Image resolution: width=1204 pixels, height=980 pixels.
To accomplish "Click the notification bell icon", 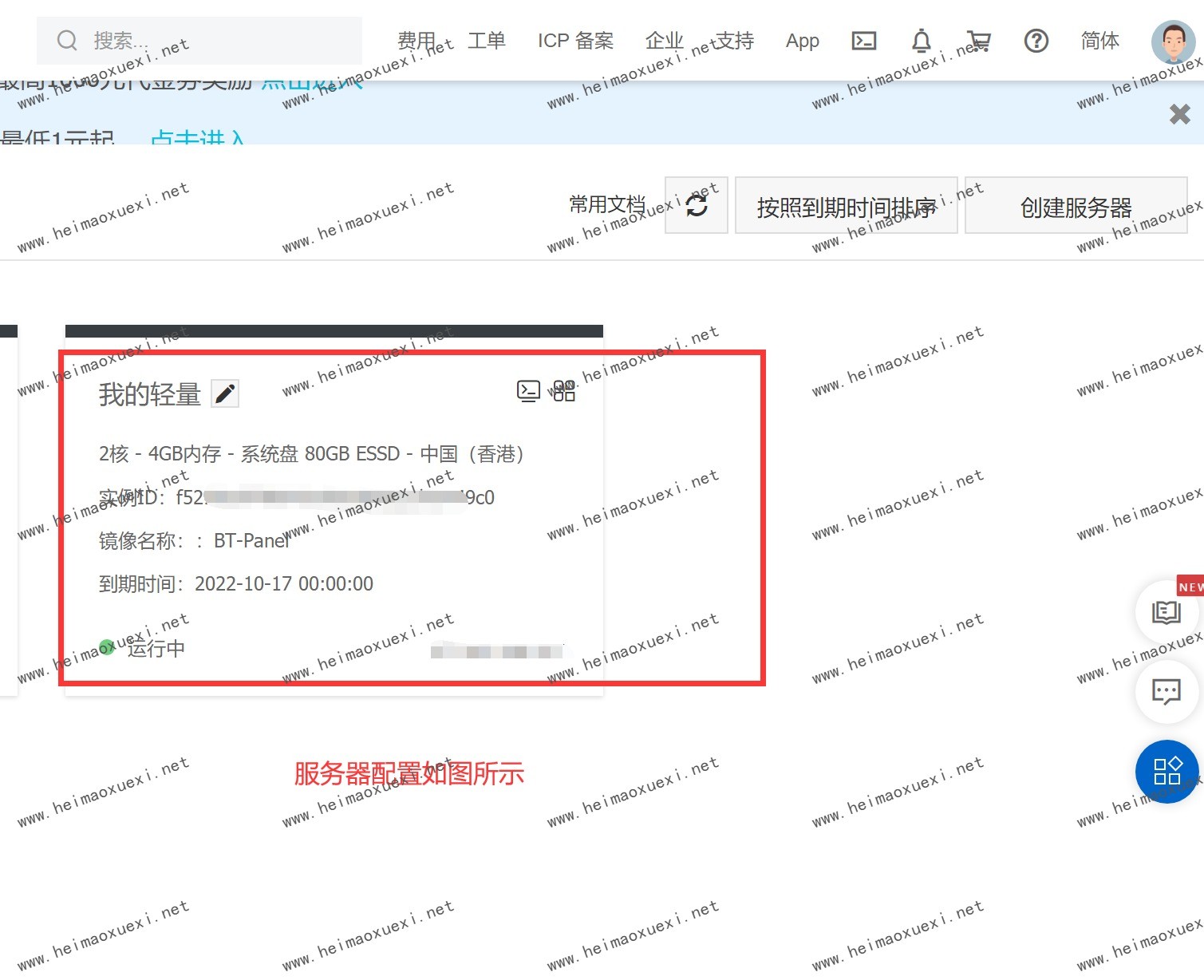I will point(922,41).
